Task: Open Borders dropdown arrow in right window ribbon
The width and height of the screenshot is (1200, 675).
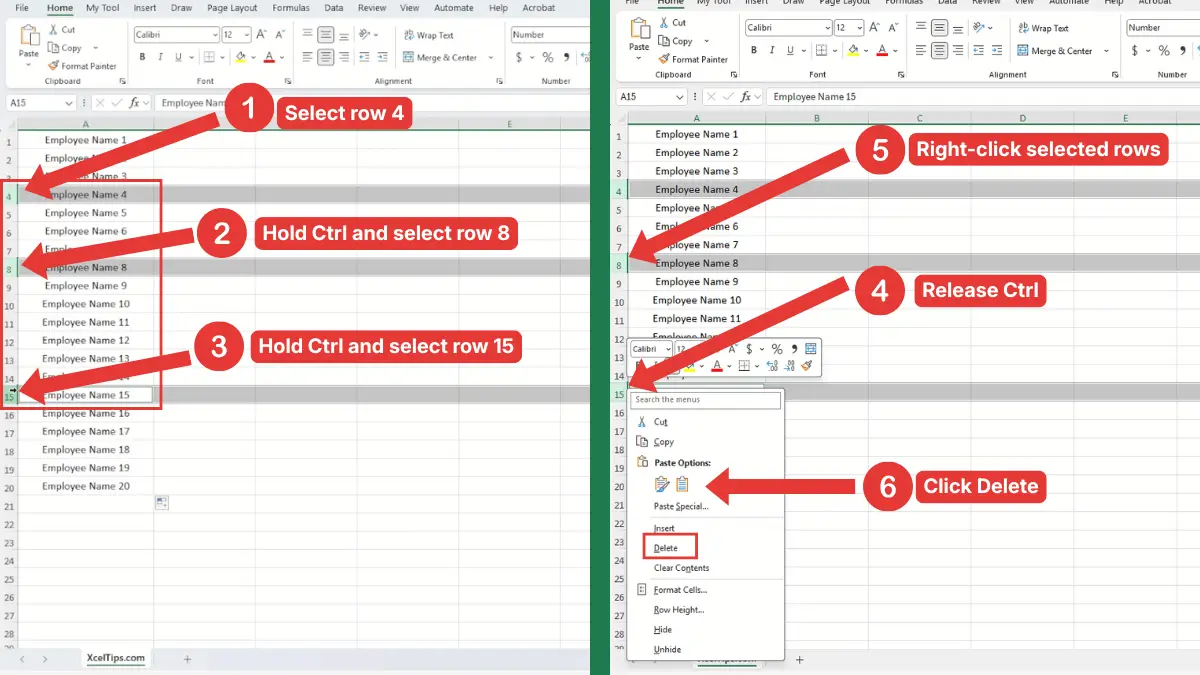Action: (x=835, y=51)
